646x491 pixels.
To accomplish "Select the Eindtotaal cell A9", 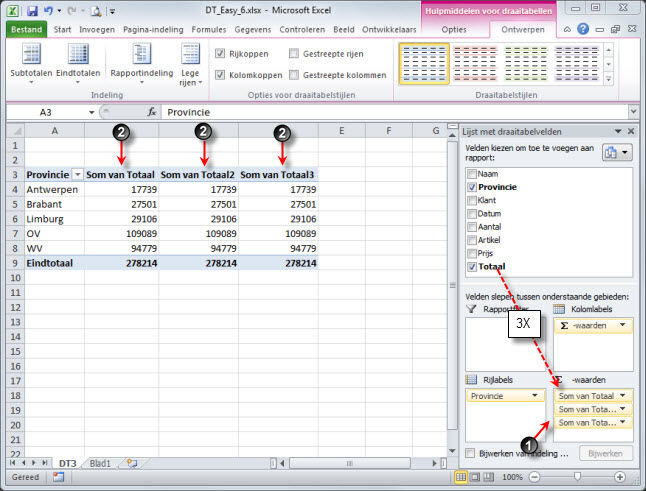I will point(54,263).
